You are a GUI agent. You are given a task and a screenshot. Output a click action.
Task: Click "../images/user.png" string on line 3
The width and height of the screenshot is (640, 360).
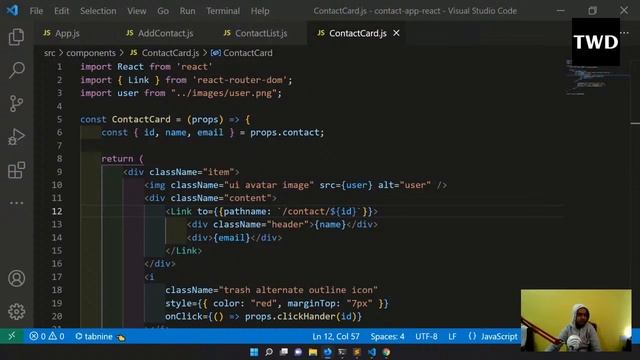[224, 93]
